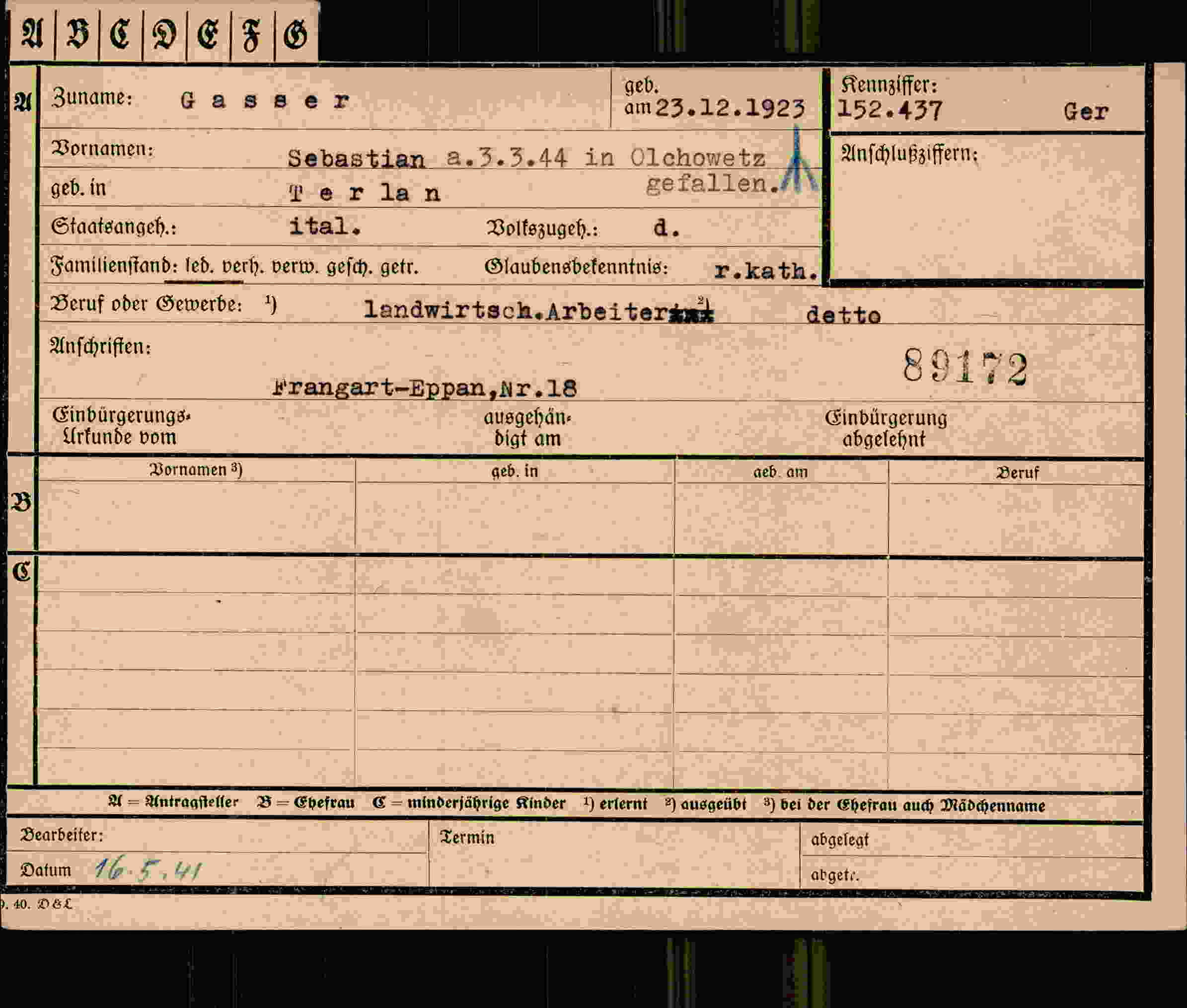Click the "Einbürgerungs-Urkunde vom" label
Viewport: 1187px width, 1008px height.
pos(121,426)
